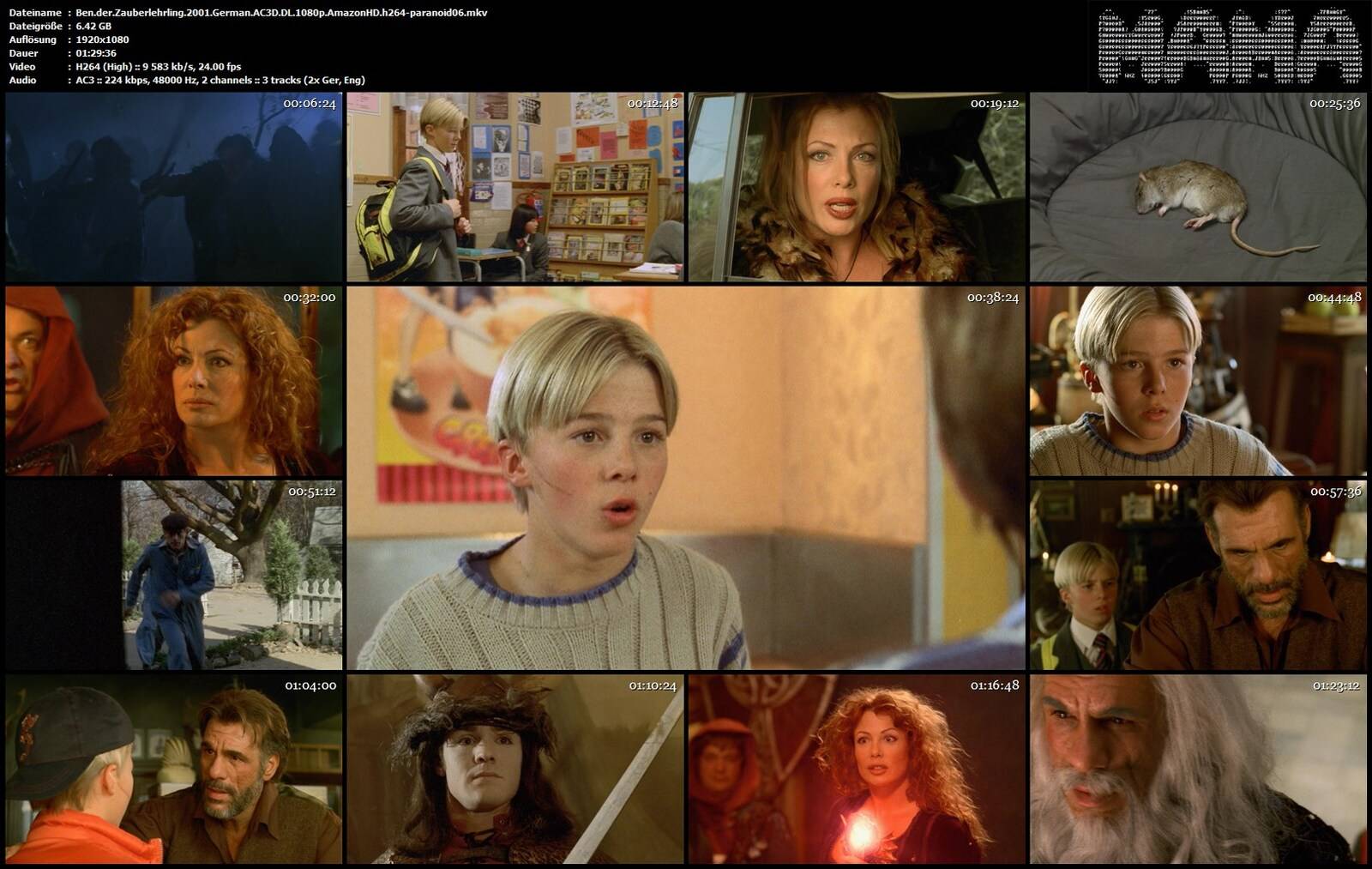Click the "Dateiname" label
1372x869 pixels.
coord(35,13)
